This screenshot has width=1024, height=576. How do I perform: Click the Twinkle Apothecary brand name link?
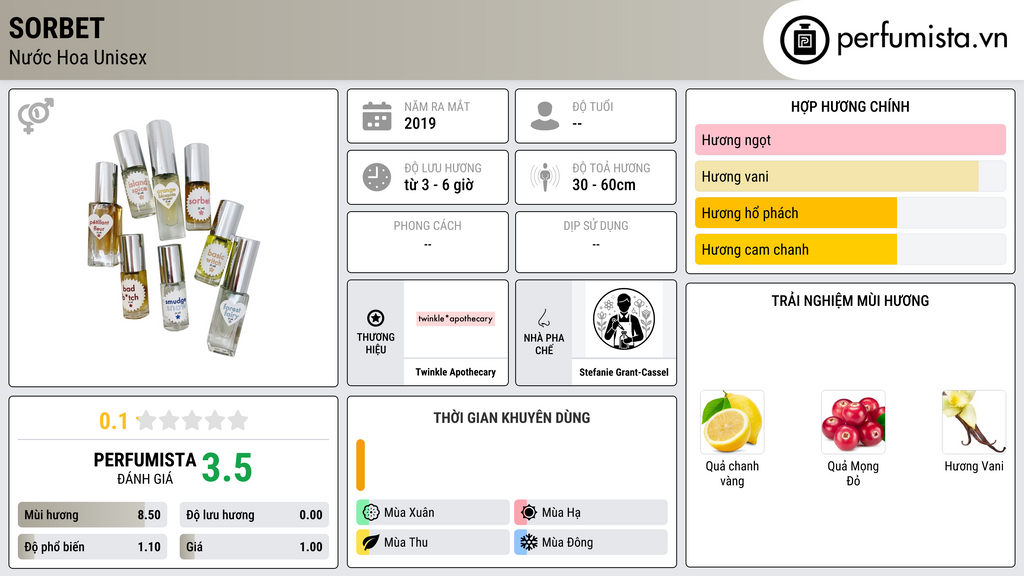click(x=456, y=372)
